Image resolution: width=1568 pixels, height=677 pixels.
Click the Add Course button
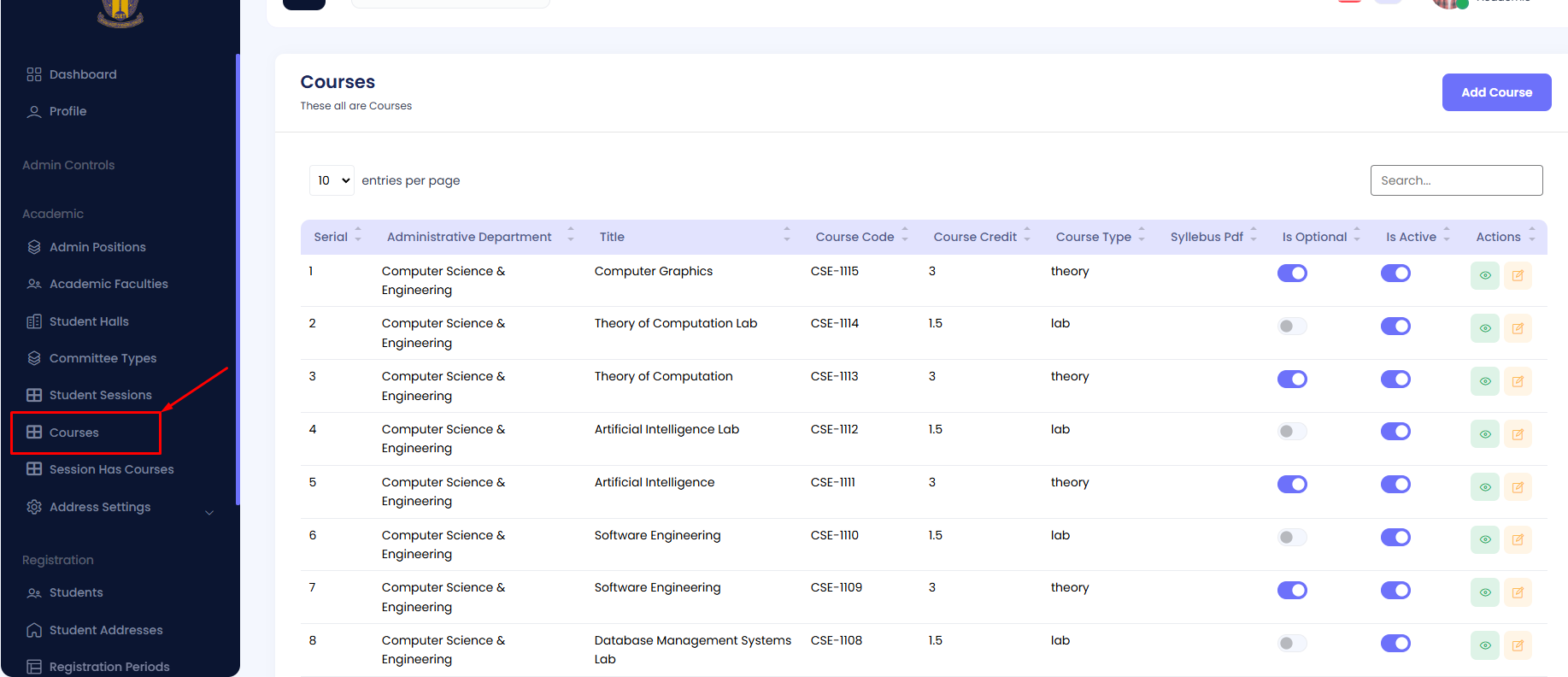pos(1496,92)
